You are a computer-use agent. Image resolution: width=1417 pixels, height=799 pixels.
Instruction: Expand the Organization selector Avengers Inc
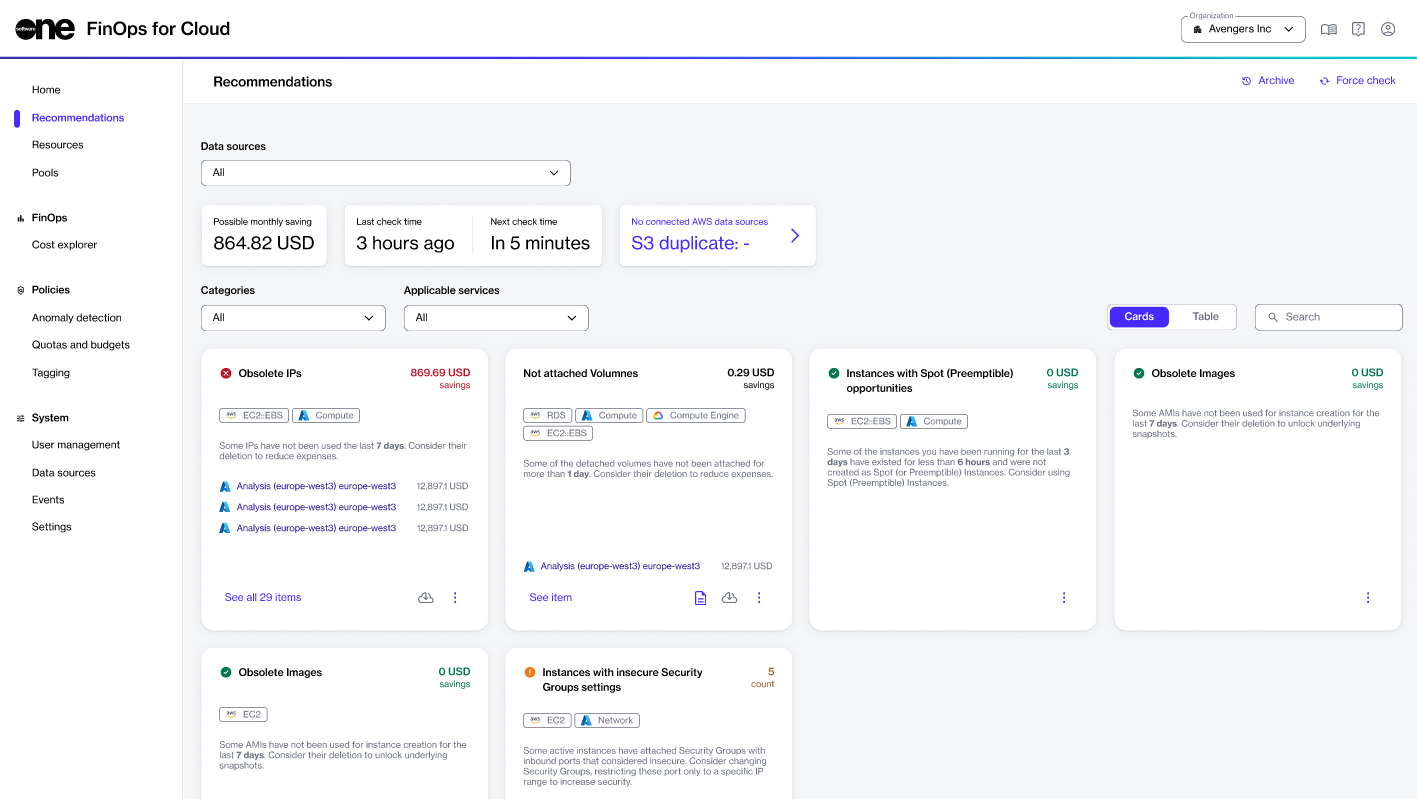(1243, 30)
